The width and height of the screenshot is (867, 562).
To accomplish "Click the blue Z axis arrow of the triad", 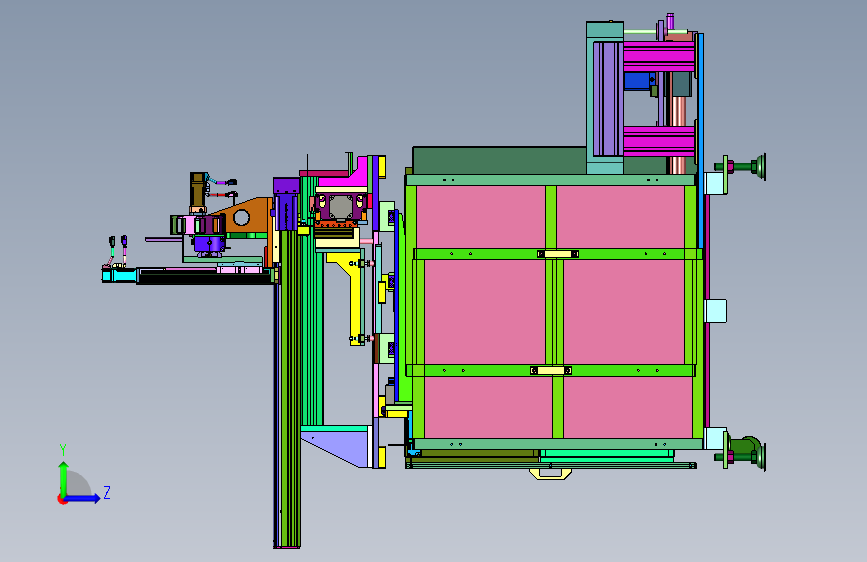I will tap(83, 498).
